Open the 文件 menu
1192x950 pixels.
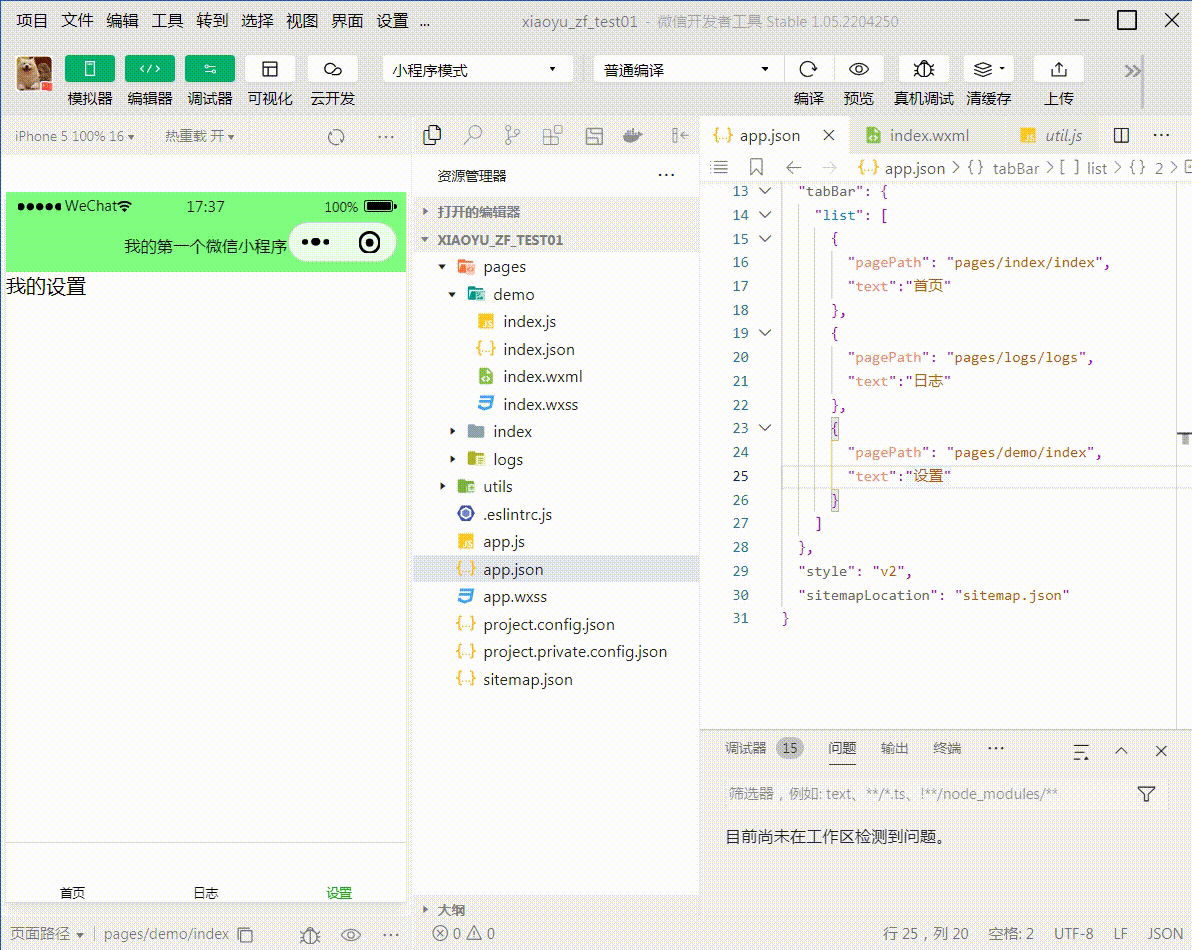(x=77, y=21)
